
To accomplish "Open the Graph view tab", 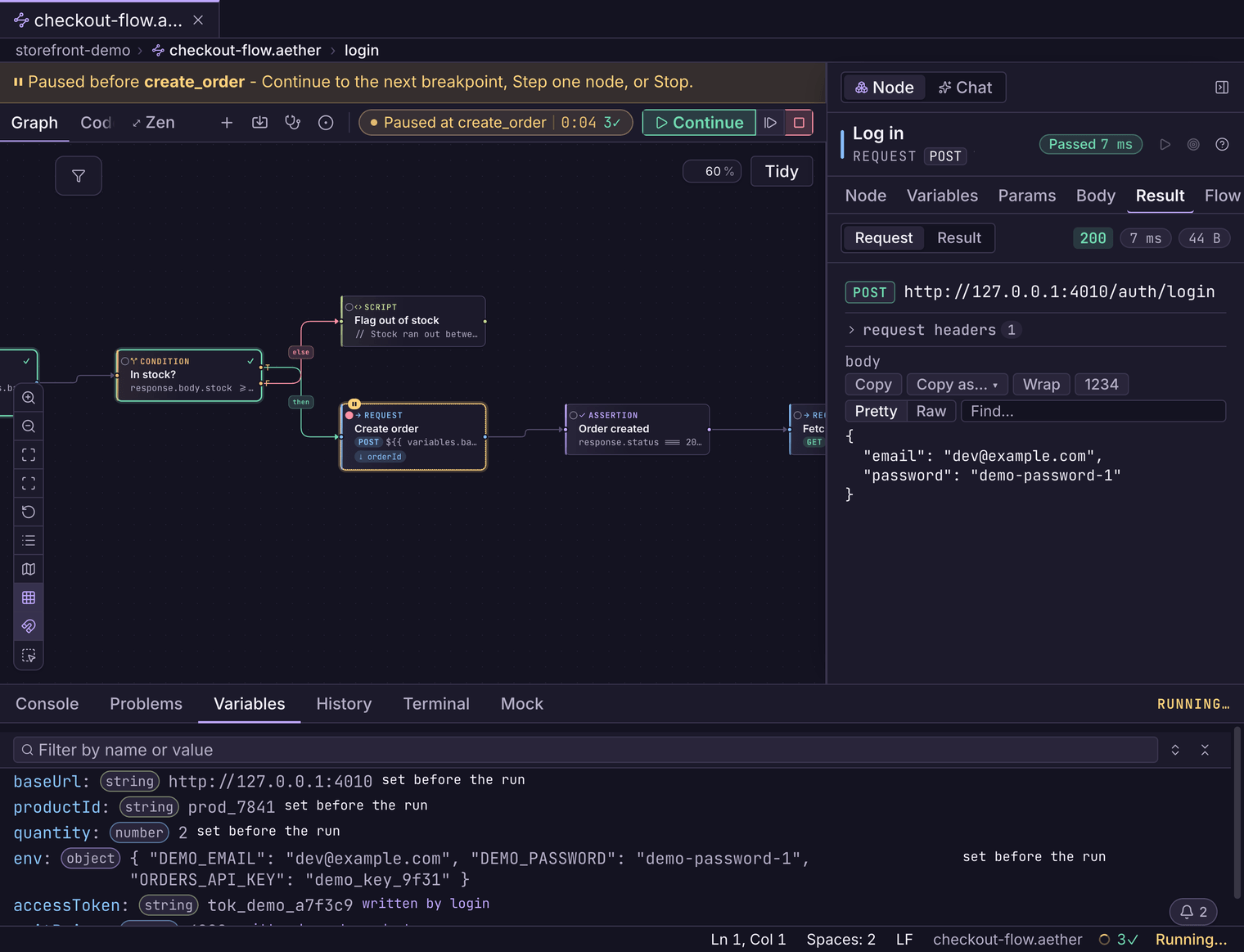I will 34,123.
